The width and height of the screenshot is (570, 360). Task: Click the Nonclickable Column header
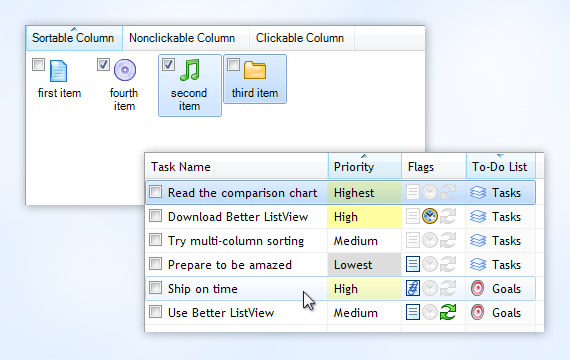click(186, 38)
